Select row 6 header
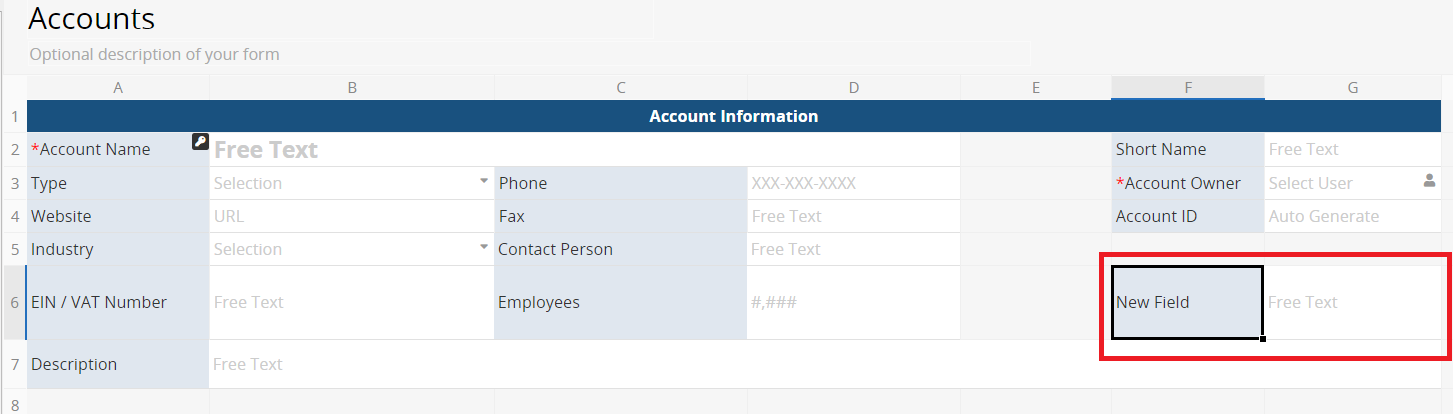Viewport: 1453px width, 414px height. coord(14,302)
